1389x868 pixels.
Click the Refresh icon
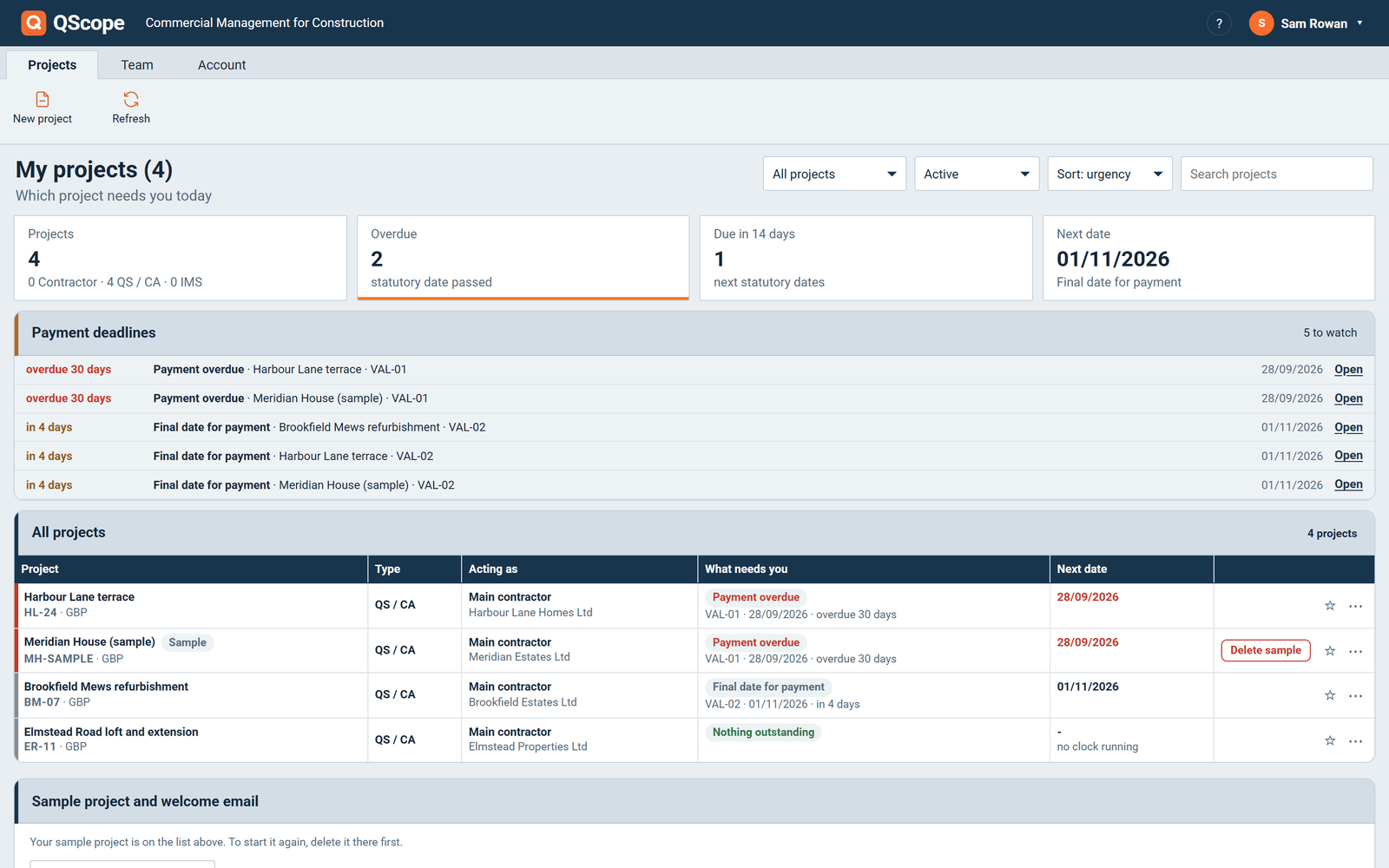point(131,99)
